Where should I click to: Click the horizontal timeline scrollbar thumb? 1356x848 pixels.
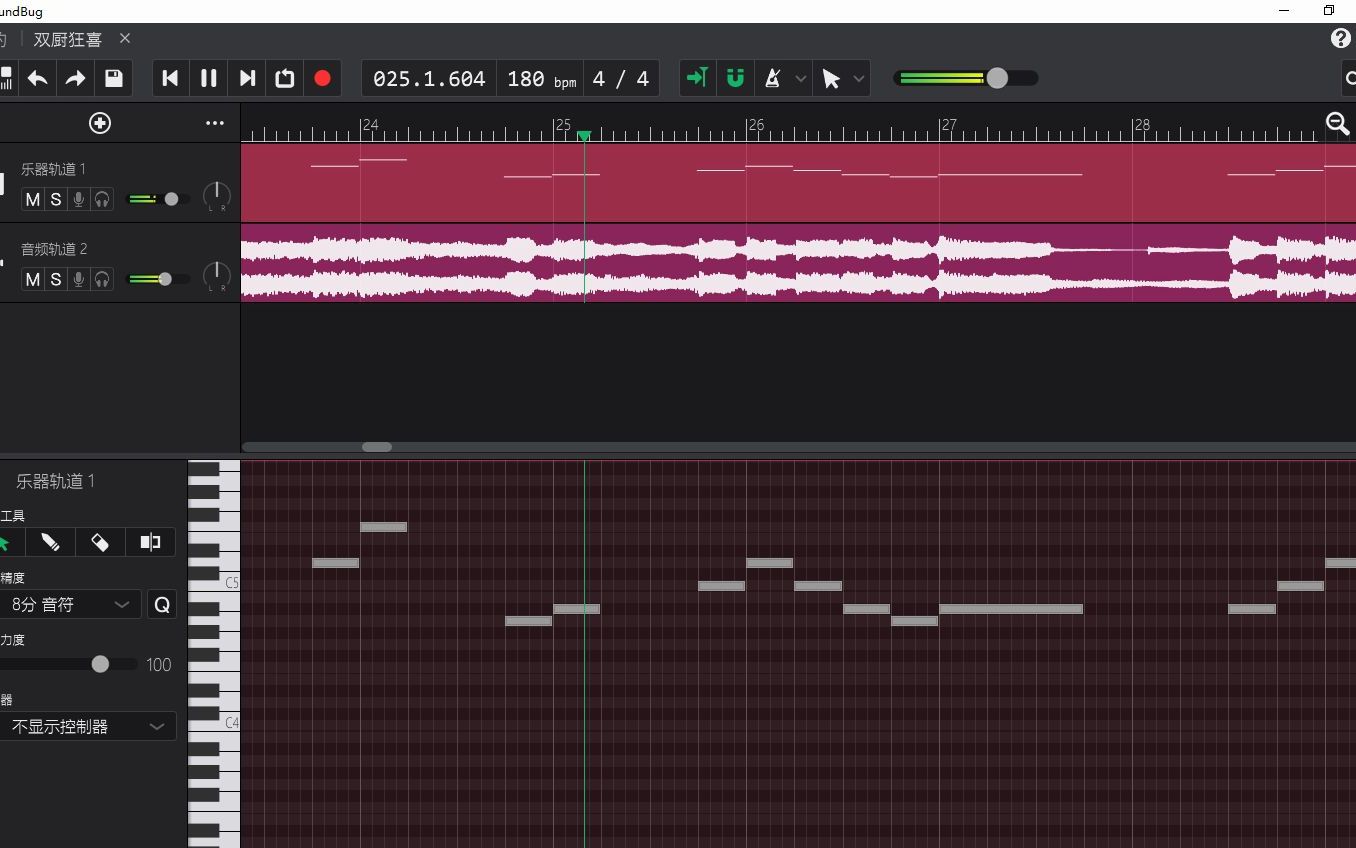click(x=377, y=447)
